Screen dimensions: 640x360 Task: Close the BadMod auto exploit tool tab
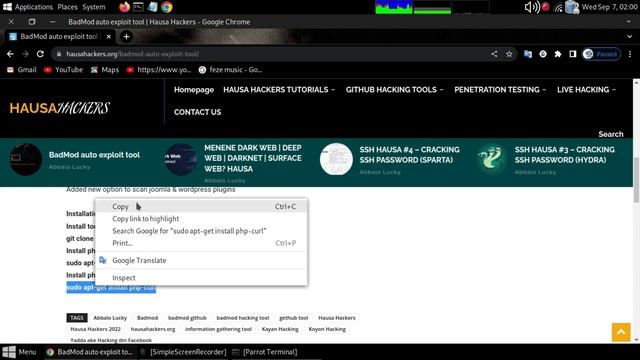point(108,37)
